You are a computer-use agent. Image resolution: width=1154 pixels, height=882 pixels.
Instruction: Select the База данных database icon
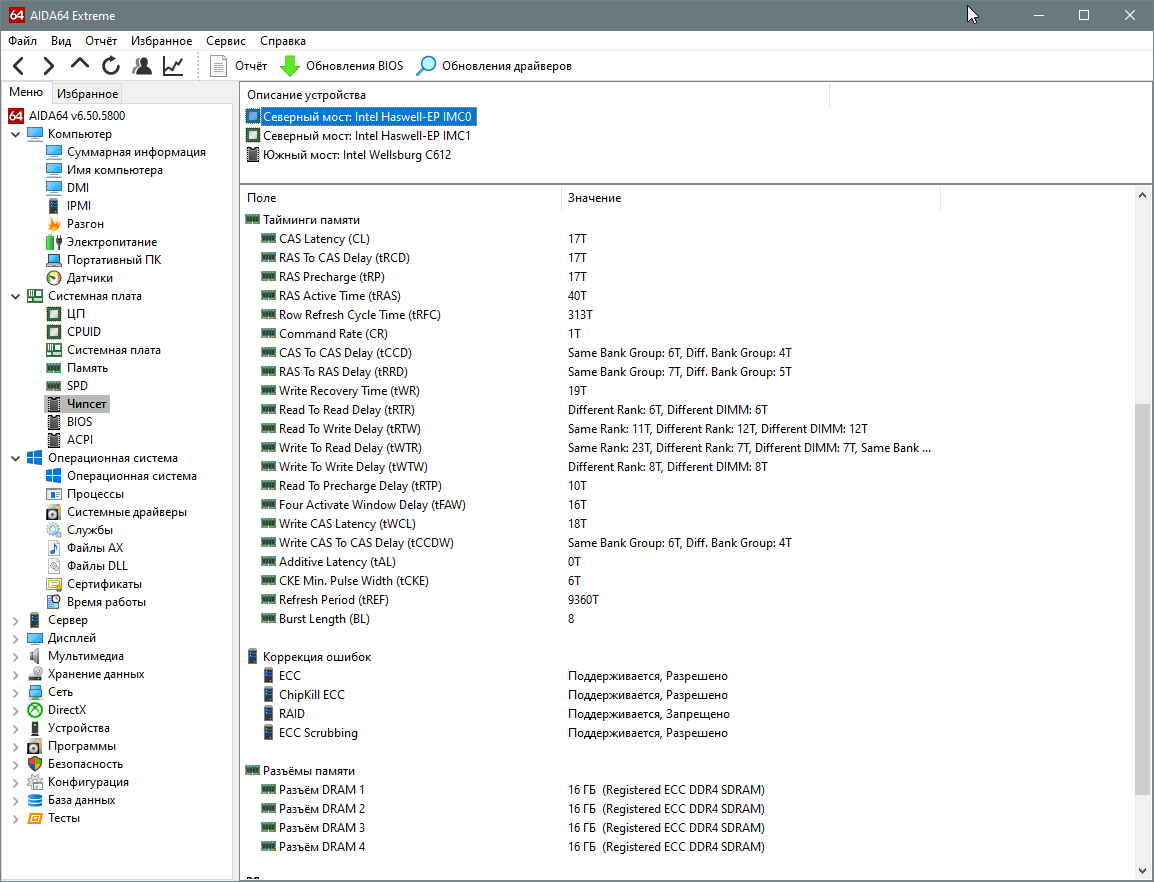click(35, 800)
